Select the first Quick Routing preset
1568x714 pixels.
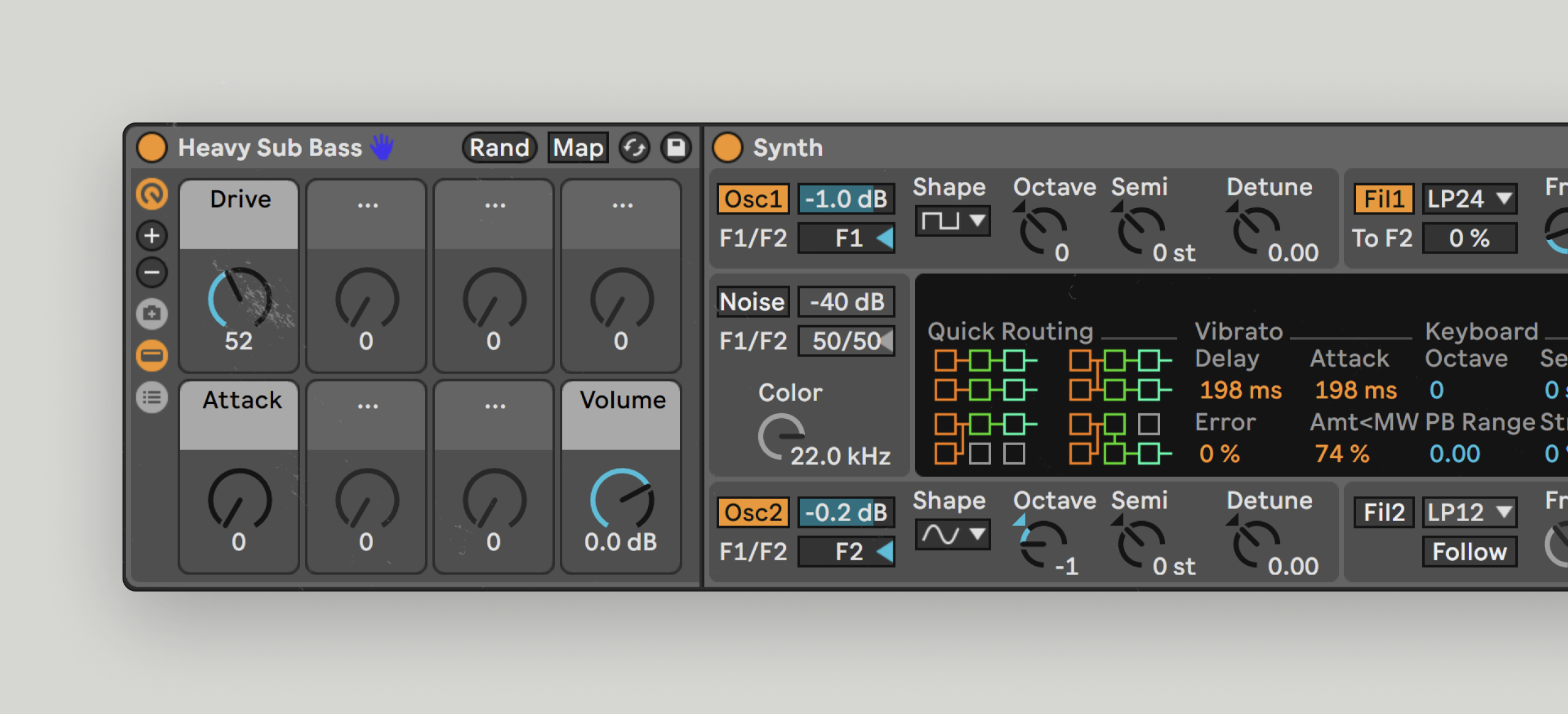pos(985,375)
